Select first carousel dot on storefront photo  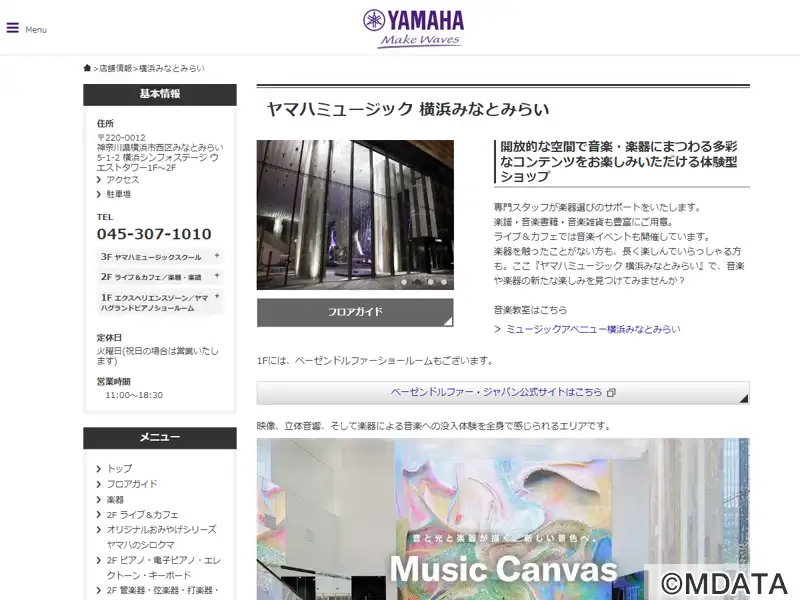pos(404,282)
